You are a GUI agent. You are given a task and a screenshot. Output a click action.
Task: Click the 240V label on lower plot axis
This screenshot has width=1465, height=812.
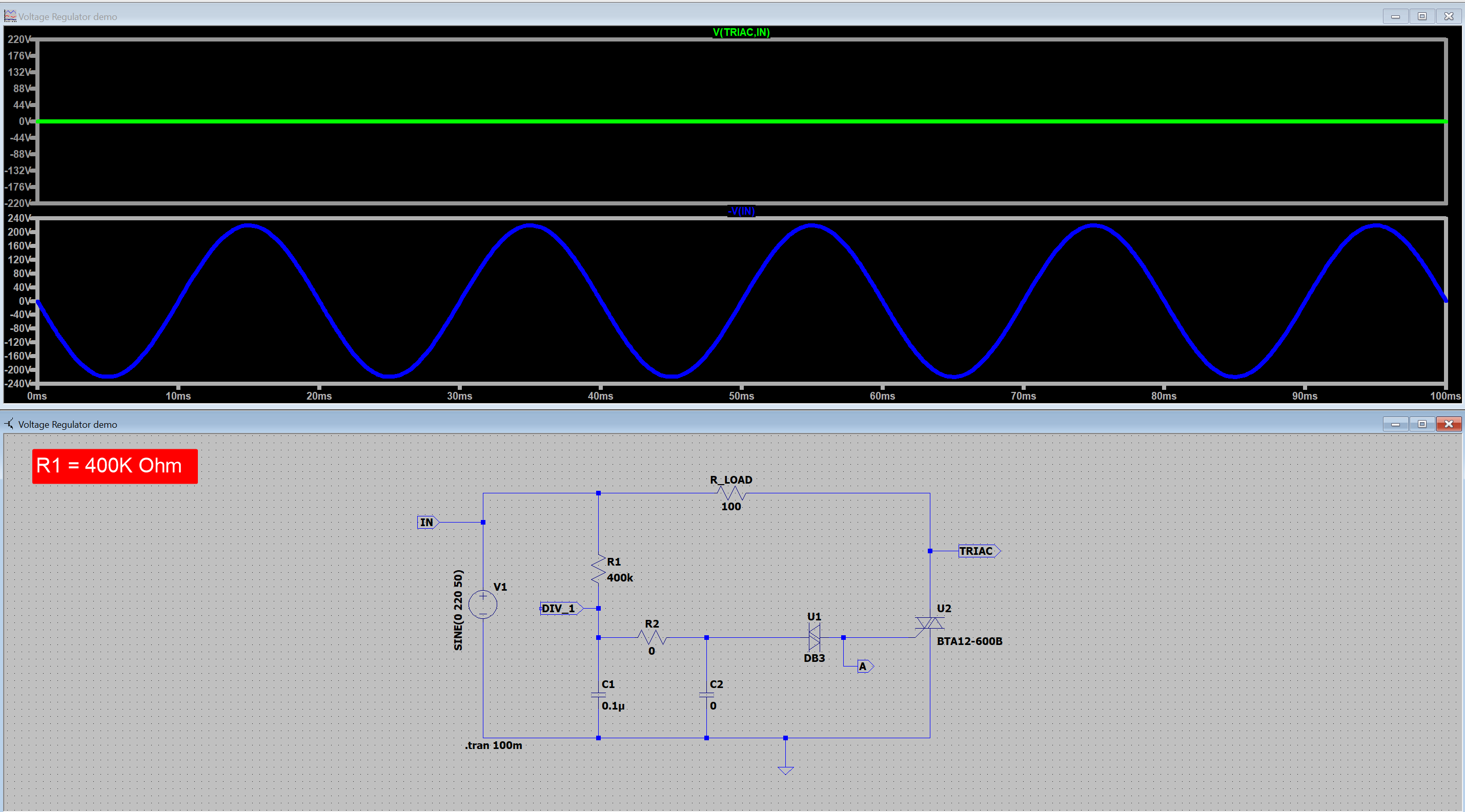[x=19, y=218]
